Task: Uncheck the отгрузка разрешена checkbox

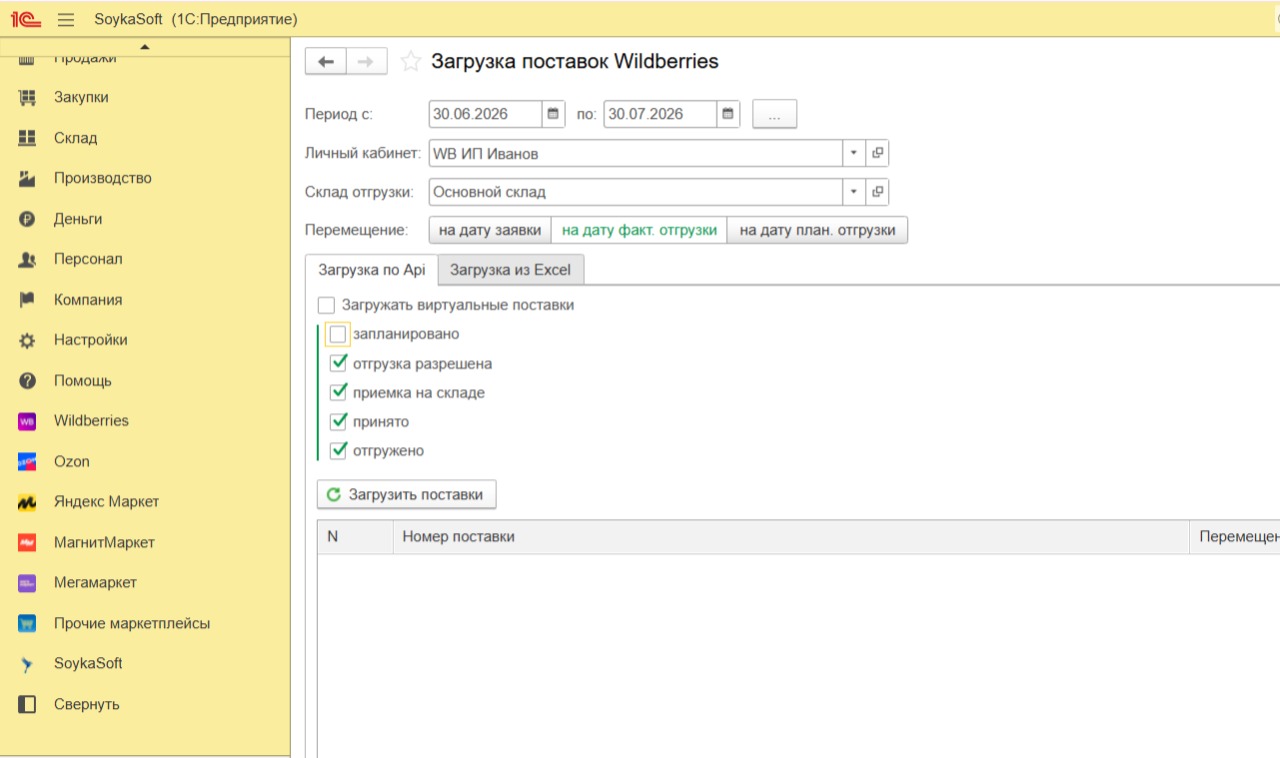Action: 338,363
